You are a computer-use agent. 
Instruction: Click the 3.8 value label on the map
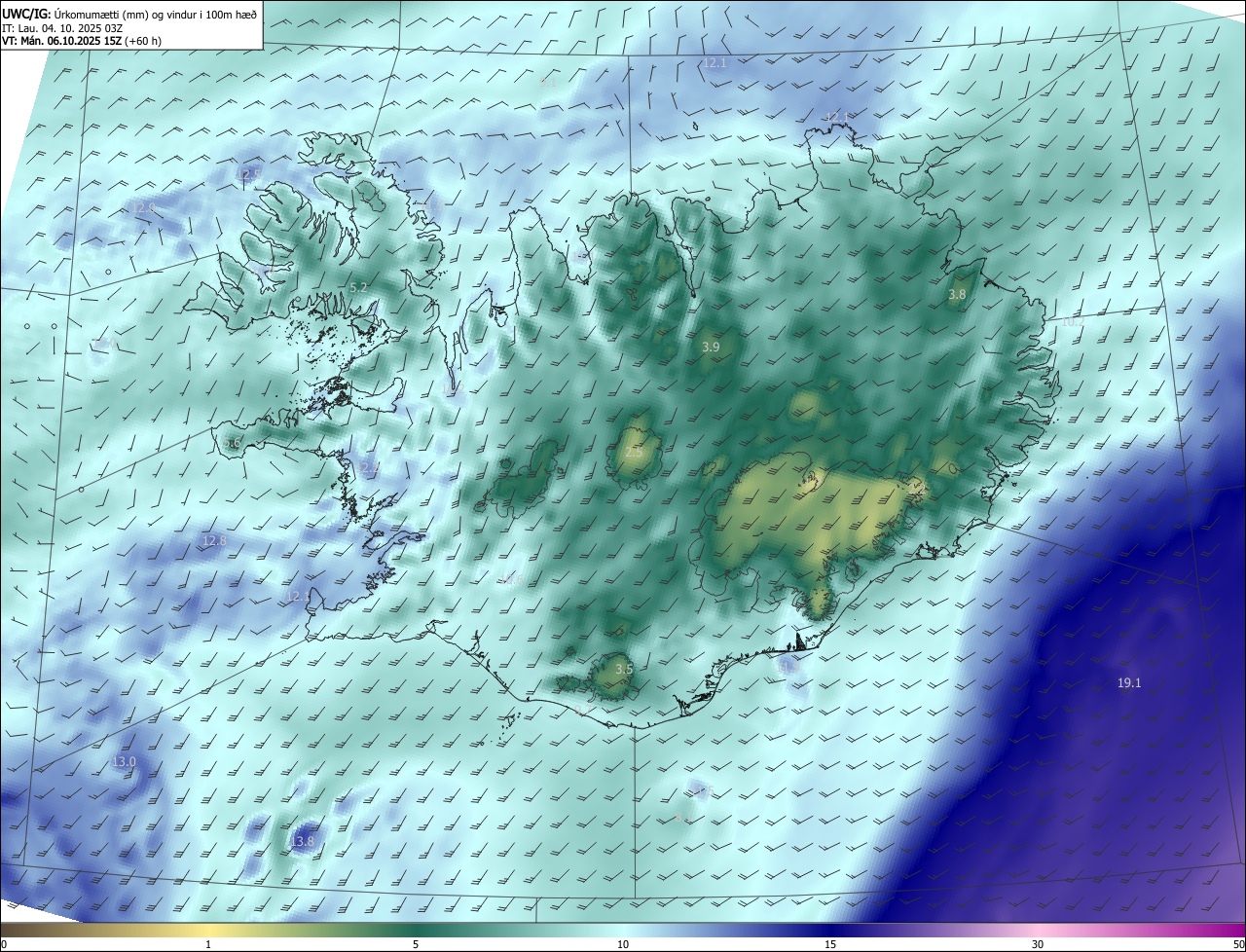957,294
